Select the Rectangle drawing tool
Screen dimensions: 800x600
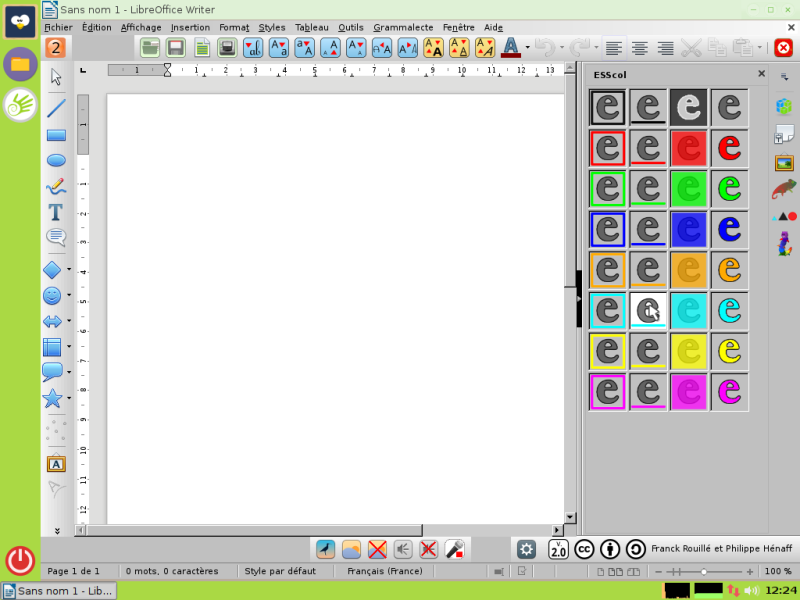click(x=56, y=135)
